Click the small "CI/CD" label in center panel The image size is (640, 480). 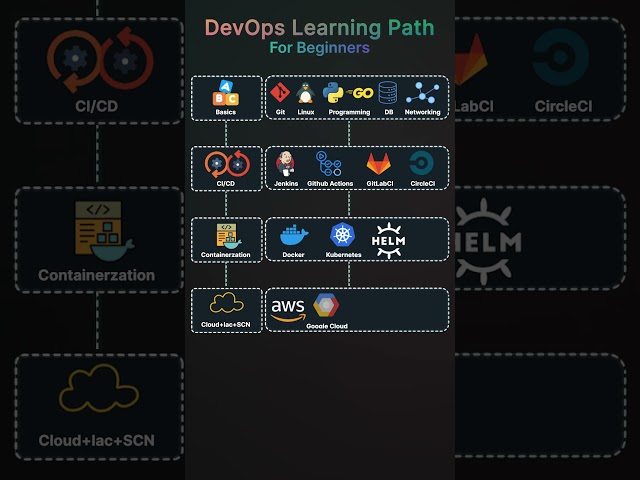(x=226, y=184)
